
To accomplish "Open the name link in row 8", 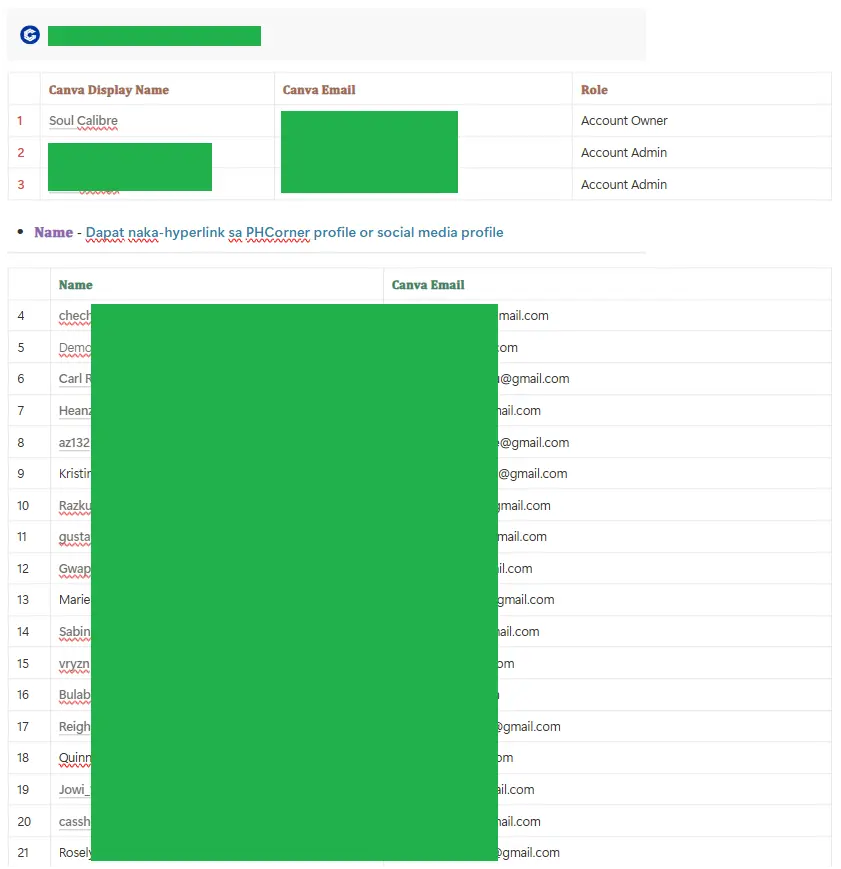I will [75, 443].
